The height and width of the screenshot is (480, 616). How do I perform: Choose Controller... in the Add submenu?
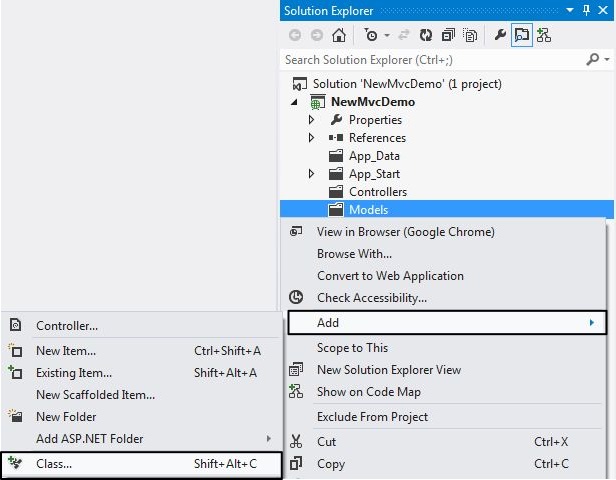[141, 326]
